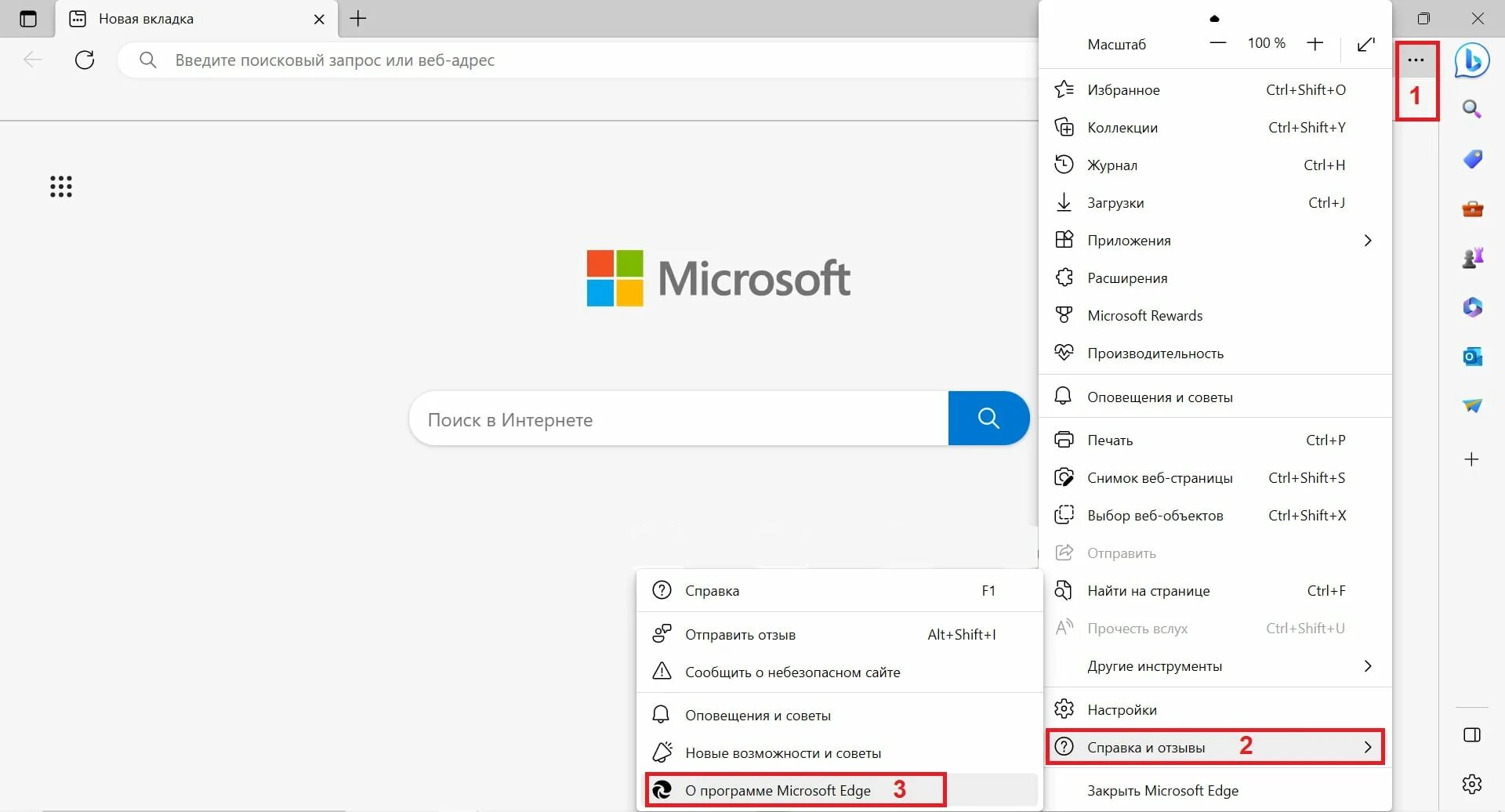Enter full screen via the arrows icon
This screenshot has width=1505, height=812.
coord(1366,44)
